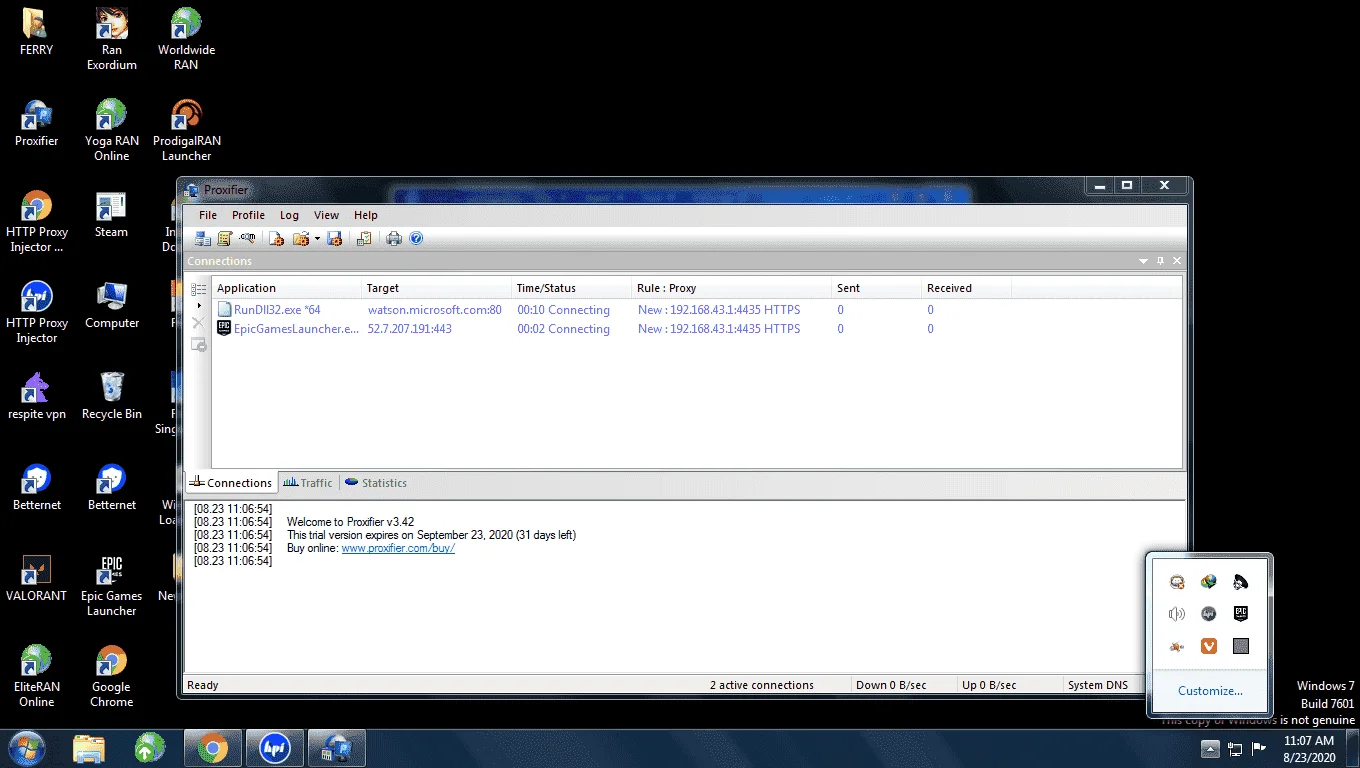This screenshot has height=768, width=1360.
Task: Select the EpicGamesLauncher.e... connection row
Action: pos(697,329)
